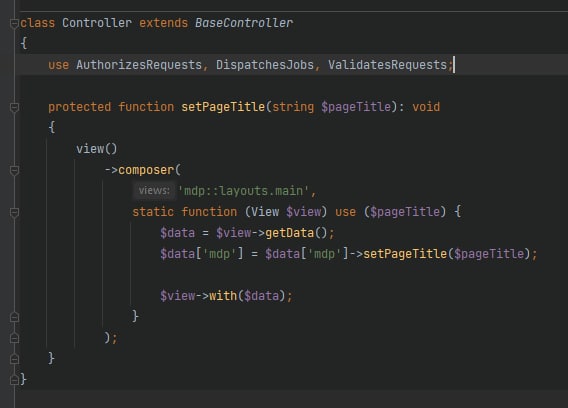The width and height of the screenshot is (568, 408).
Task: Click the 'extends' keyword
Action: 163,23
